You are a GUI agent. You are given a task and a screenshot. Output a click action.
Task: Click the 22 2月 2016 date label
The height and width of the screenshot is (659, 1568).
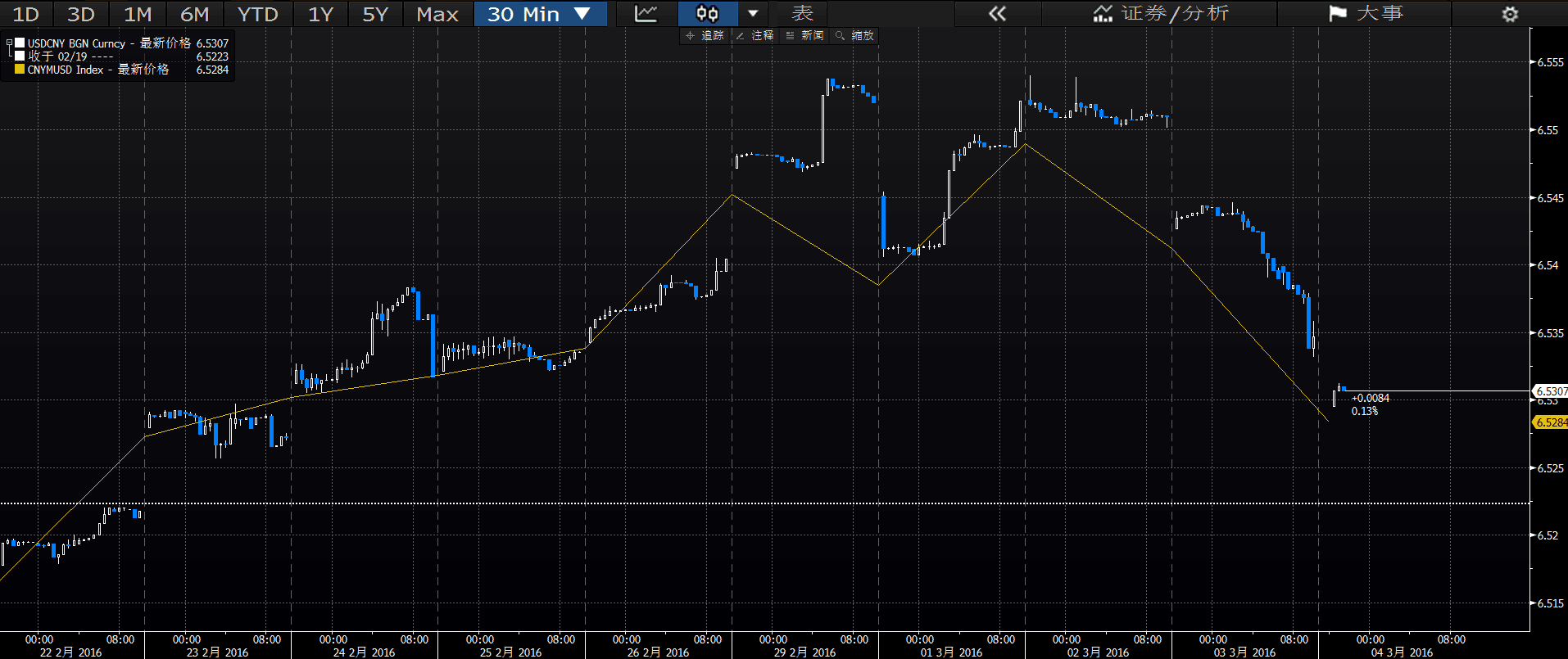pos(71,652)
